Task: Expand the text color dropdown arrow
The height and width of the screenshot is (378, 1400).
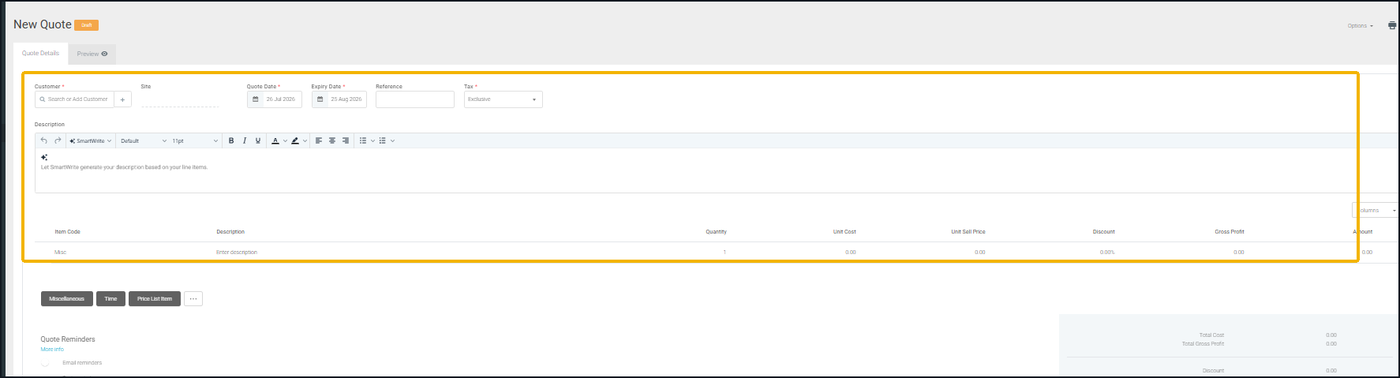Action: pos(286,141)
